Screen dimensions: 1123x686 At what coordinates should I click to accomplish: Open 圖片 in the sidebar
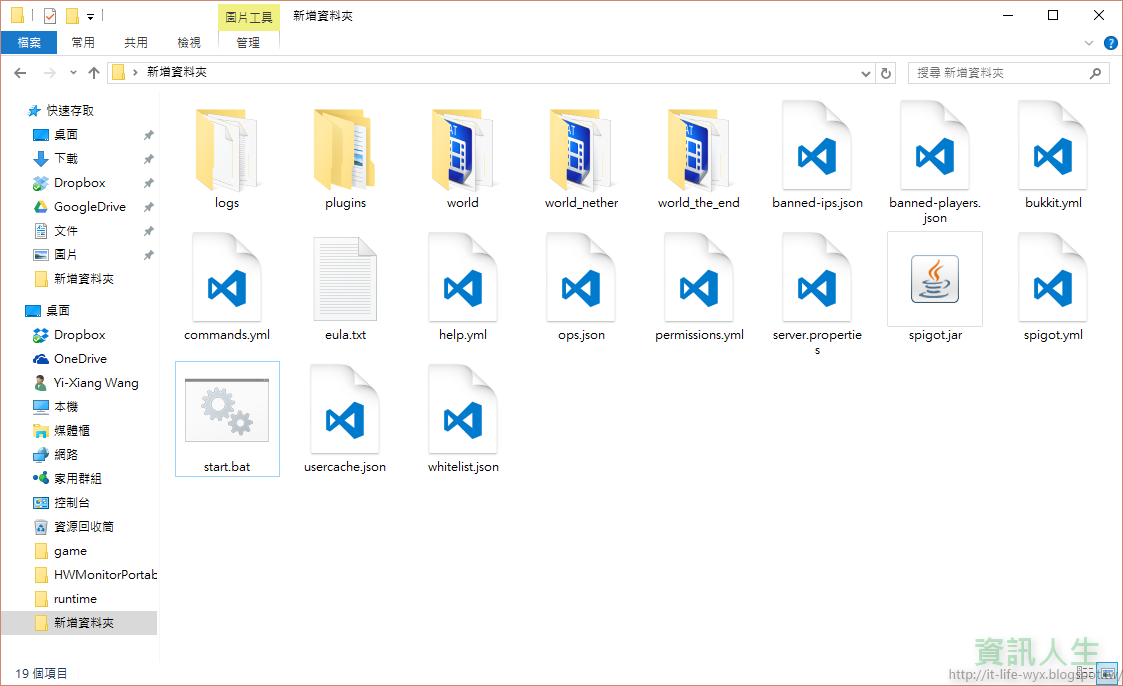(x=66, y=254)
